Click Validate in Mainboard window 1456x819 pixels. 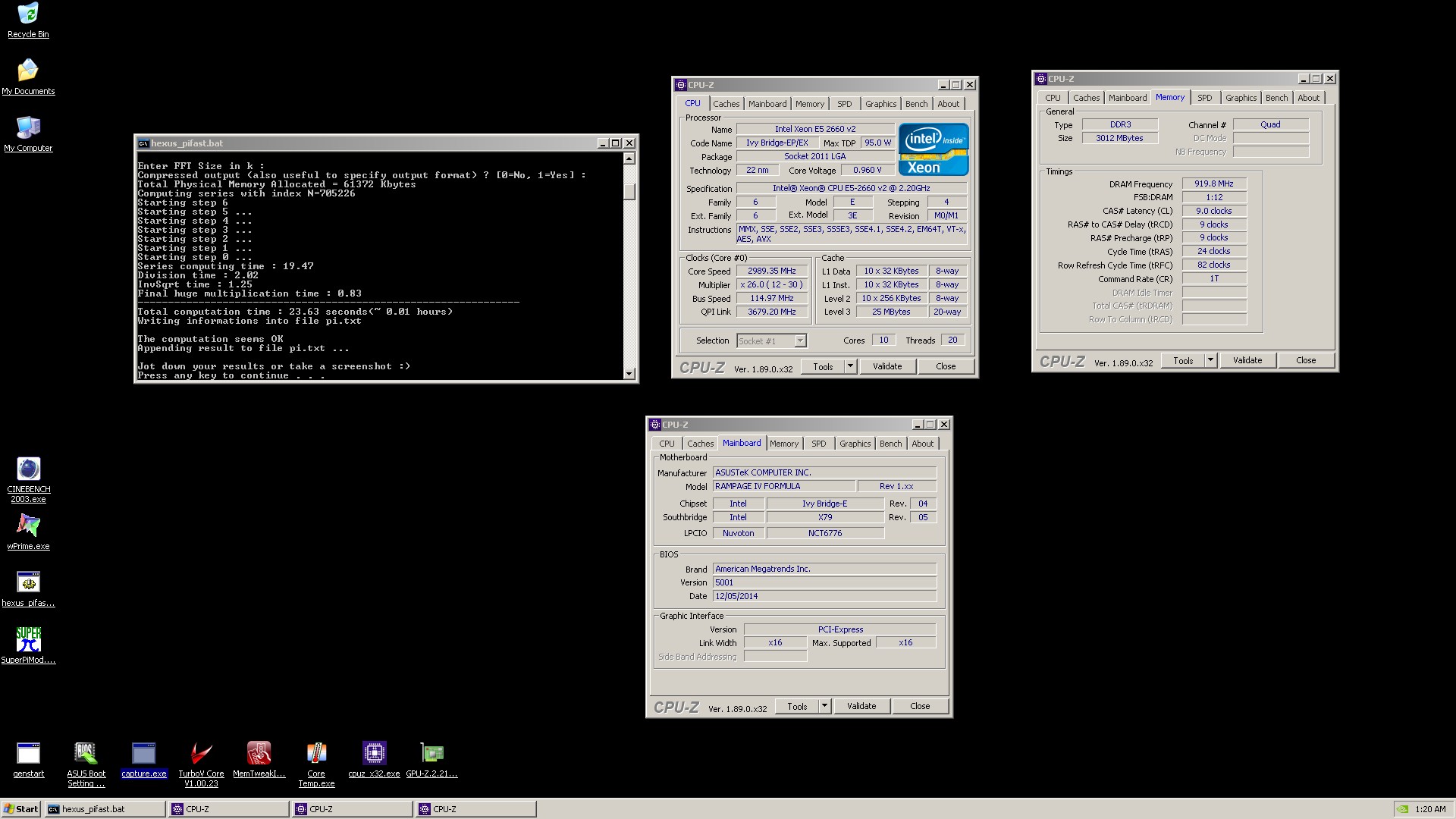[x=861, y=706]
